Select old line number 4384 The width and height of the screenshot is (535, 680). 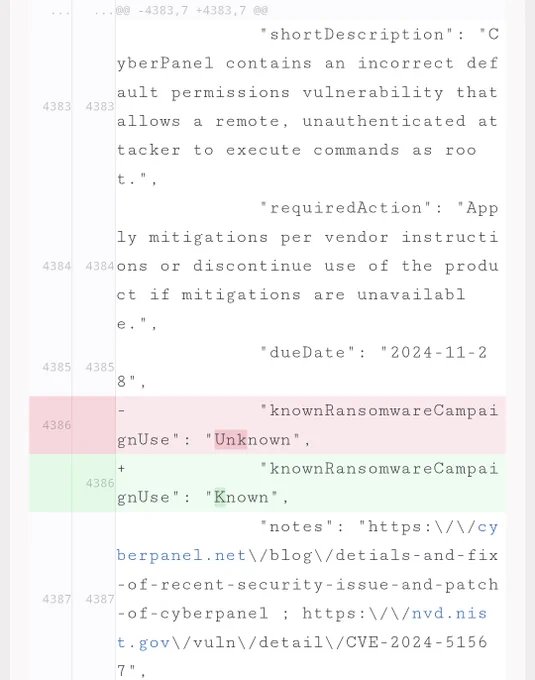tap(56, 266)
